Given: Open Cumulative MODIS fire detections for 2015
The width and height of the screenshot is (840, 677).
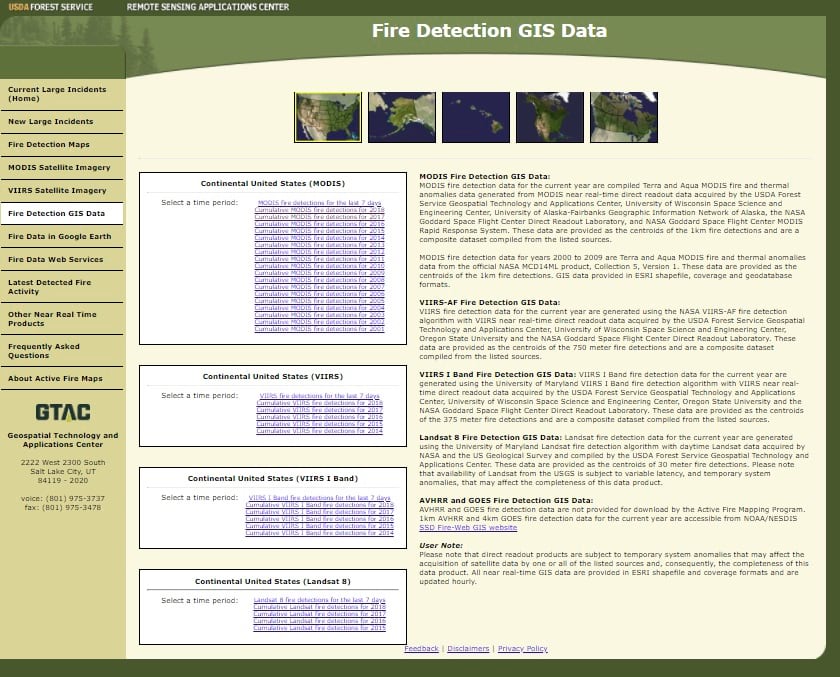Looking at the screenshot, I should (319, 231).
